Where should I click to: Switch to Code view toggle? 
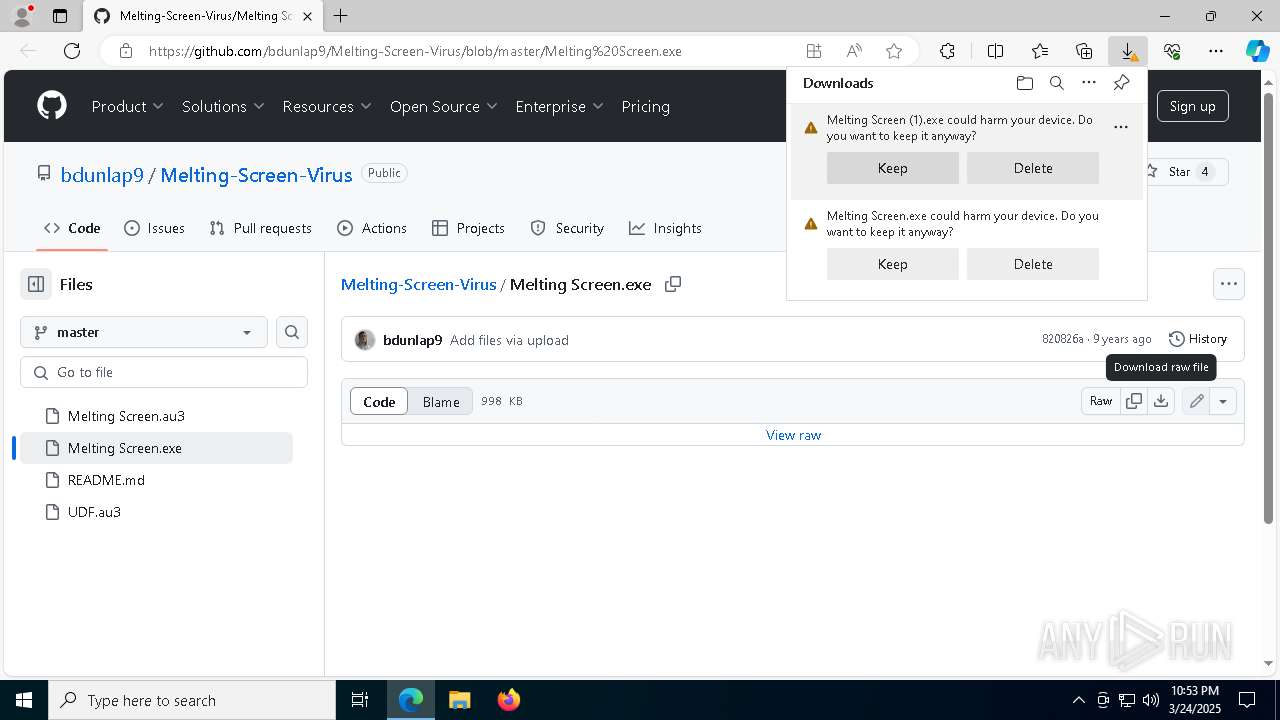(379, 401)
